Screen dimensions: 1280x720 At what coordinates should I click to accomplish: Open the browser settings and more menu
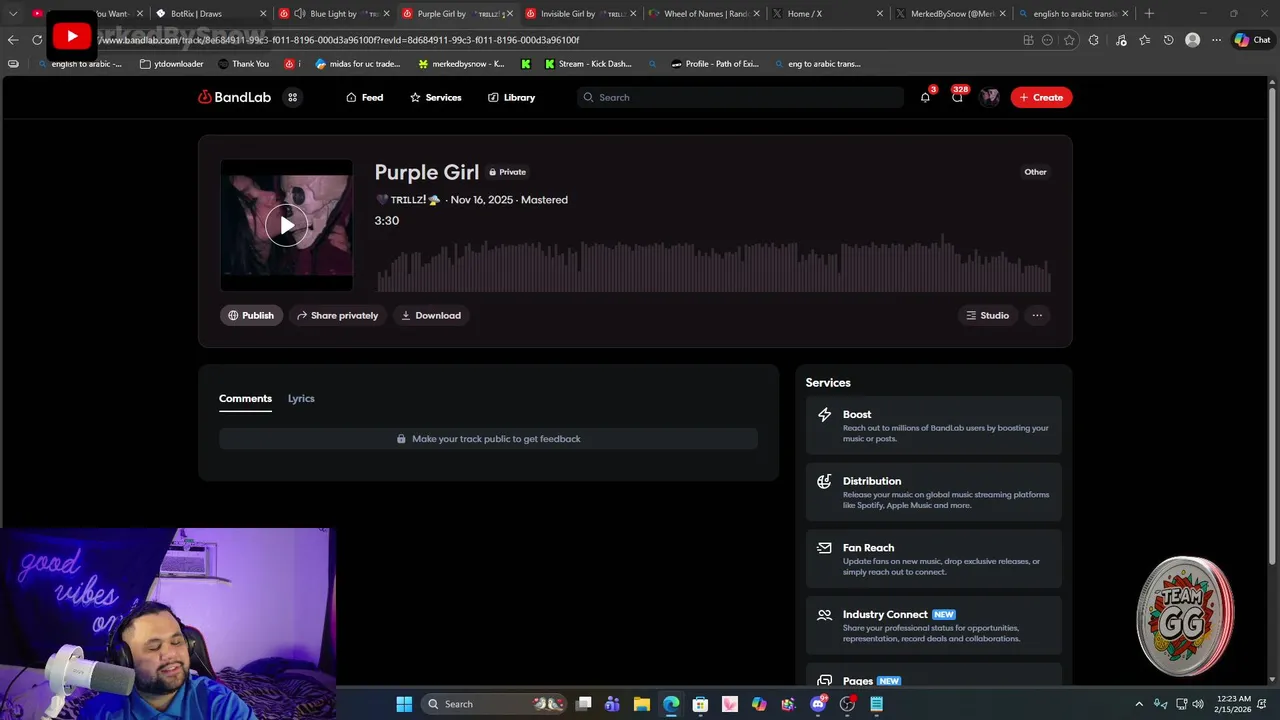pos(1216,40)
